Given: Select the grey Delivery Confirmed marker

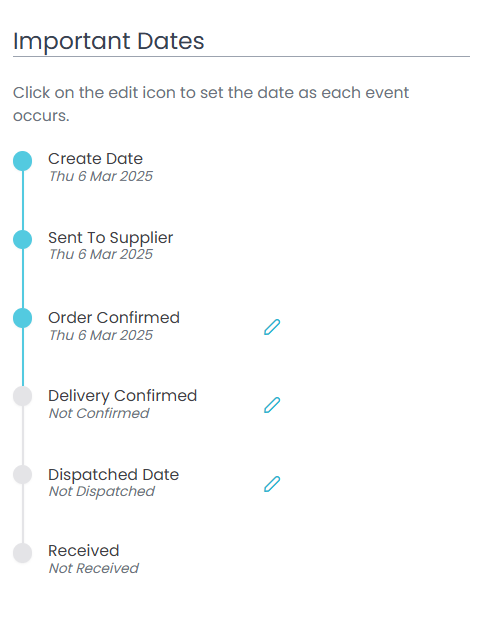Looking at the screenshot, I should pos(23,396).
